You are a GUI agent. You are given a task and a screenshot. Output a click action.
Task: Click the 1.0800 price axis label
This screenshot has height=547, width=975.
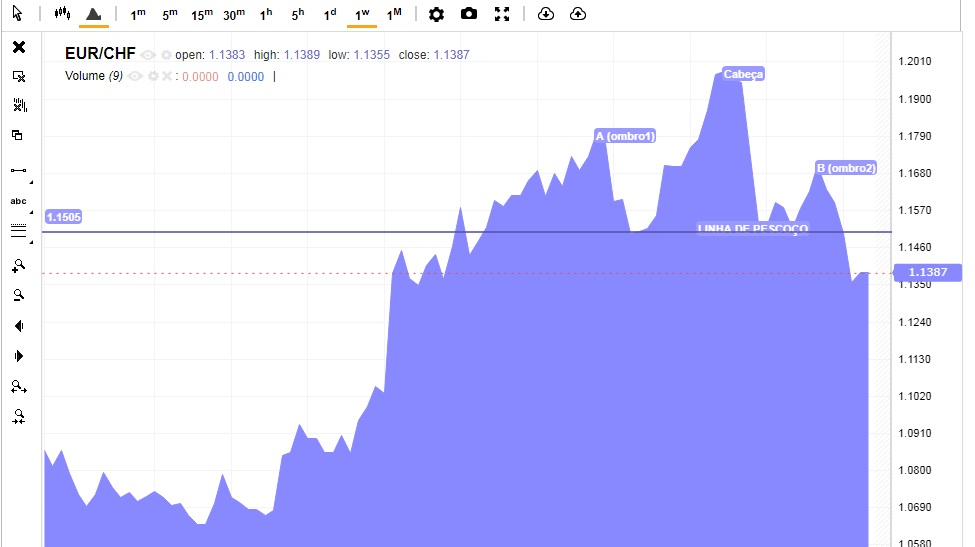coord(915,470)
